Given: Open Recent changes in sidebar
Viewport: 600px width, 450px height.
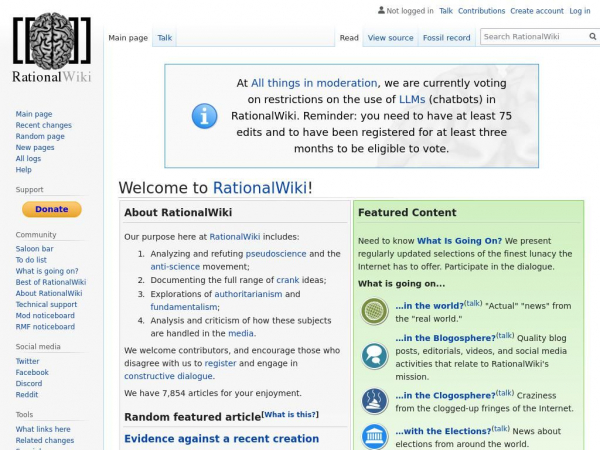Looking at the screenshot, I should click(44, 125).
